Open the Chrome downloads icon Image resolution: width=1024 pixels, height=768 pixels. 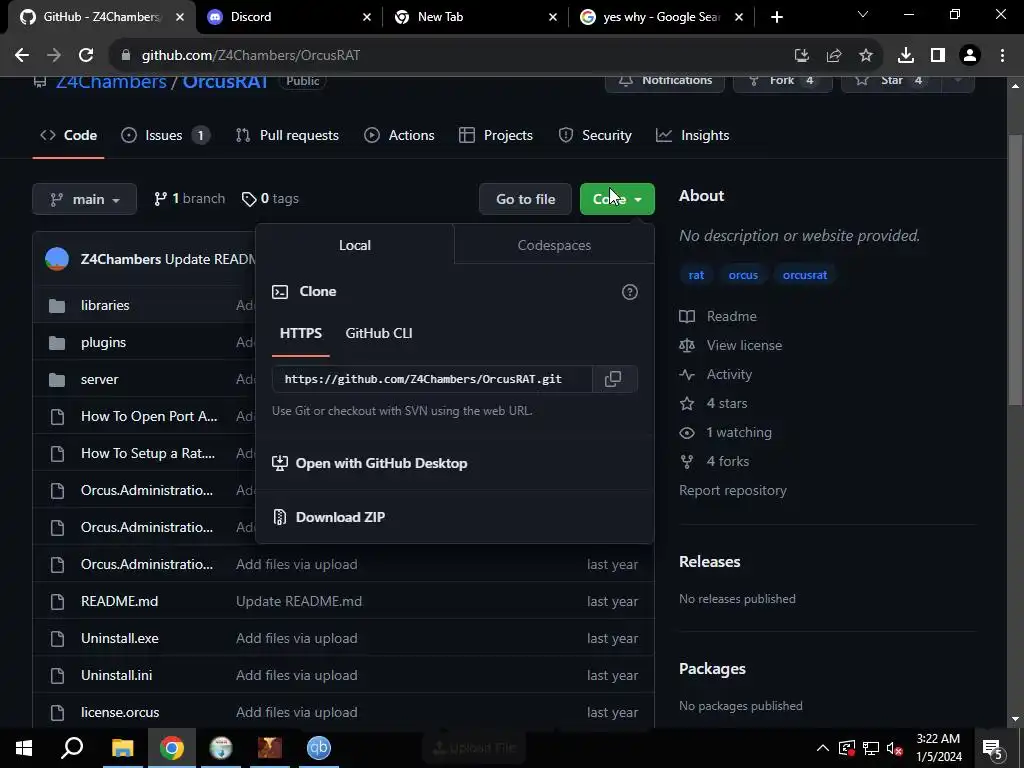906,56
